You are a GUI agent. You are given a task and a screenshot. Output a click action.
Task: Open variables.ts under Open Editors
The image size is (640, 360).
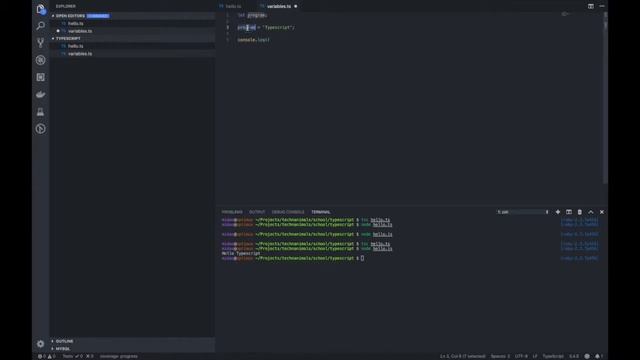click(133, 31)
